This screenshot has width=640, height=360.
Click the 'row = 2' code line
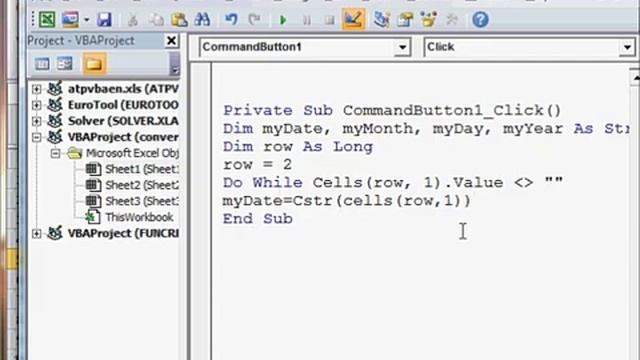tap(258, 165)
